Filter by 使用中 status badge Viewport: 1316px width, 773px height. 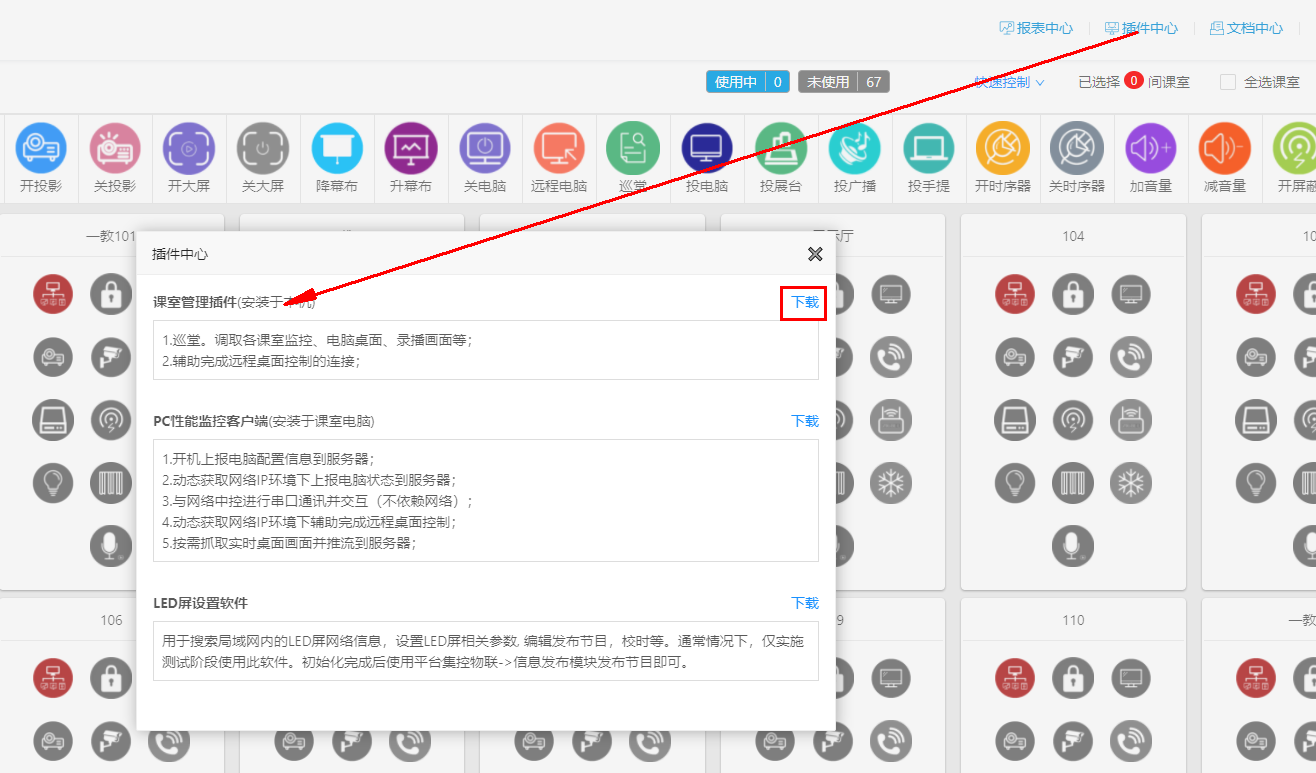point(748,82)
